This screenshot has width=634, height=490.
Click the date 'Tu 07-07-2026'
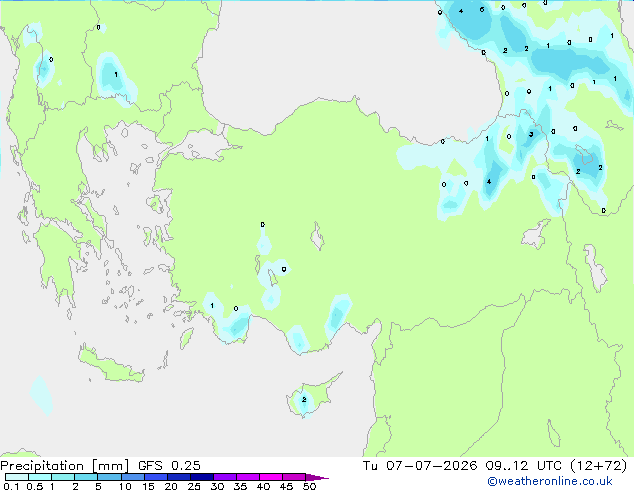point(420,466)
